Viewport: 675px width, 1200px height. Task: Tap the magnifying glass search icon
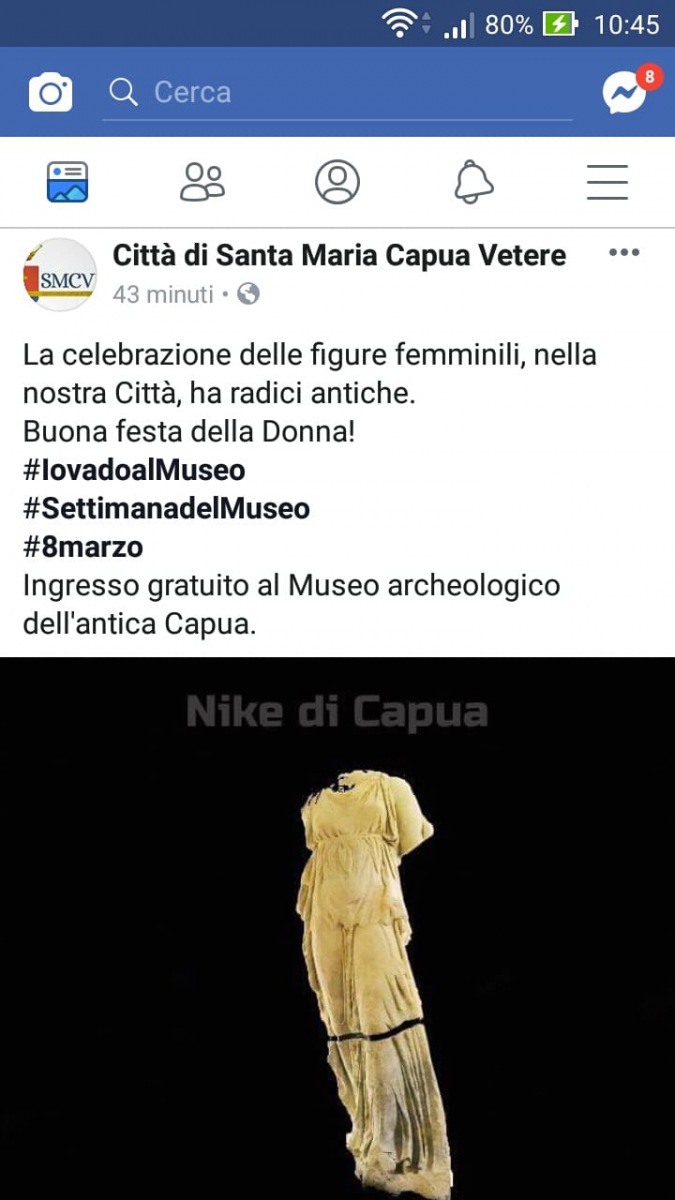(123, 92)
